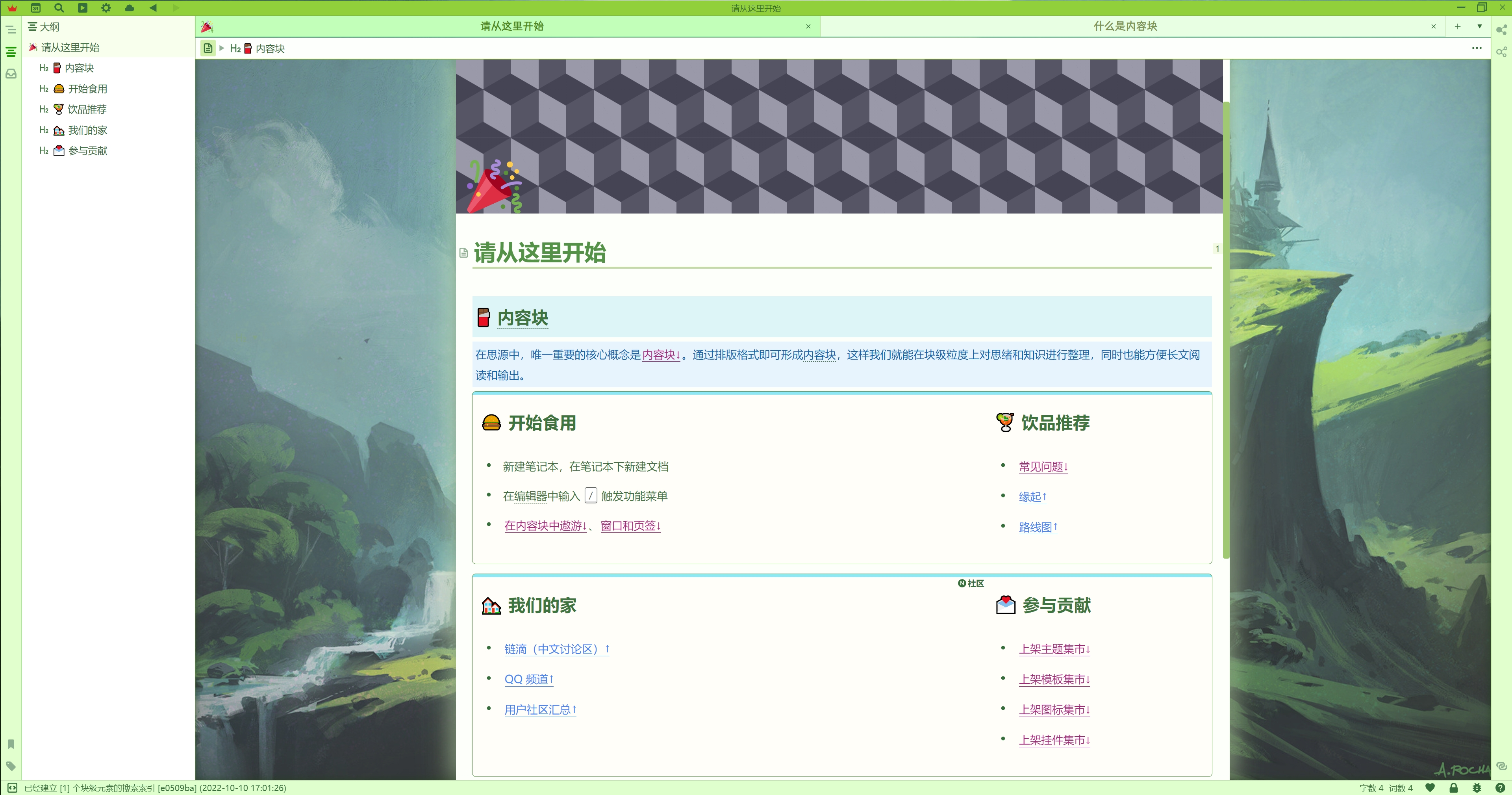Image resolution: width=1512 pixels, height=795 pixels.
Task: Open the inbox icon in left dock
Action: pyautogui.click(x=11, y=74)
